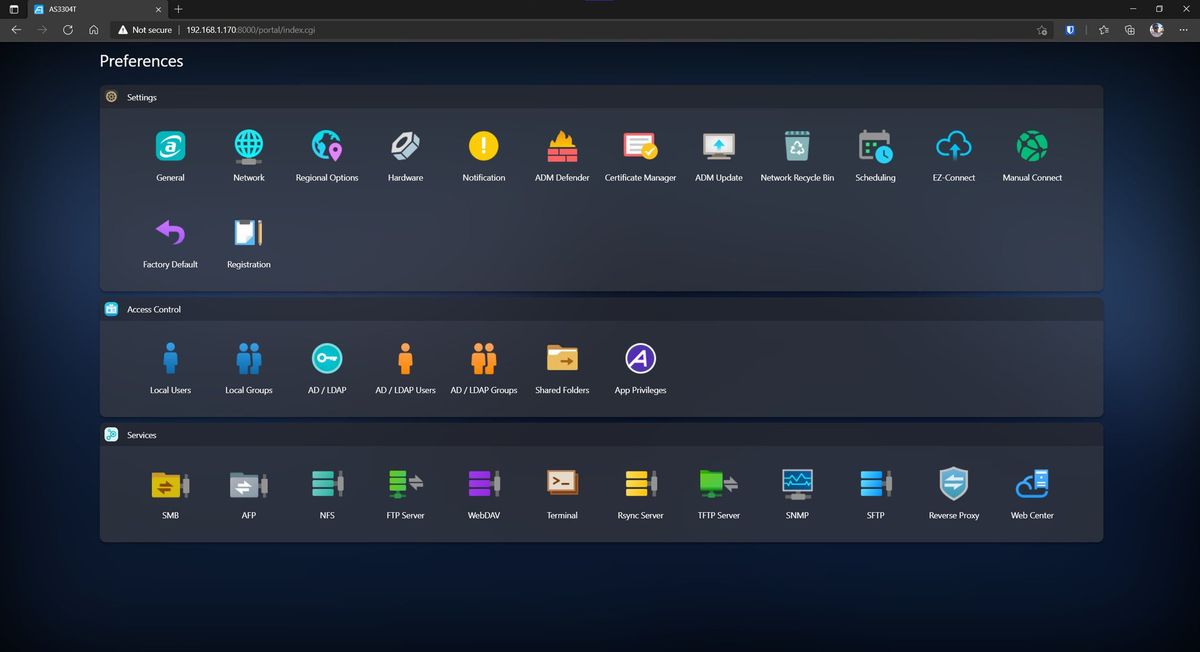Open SNMP monitor icon

(797, 484)
